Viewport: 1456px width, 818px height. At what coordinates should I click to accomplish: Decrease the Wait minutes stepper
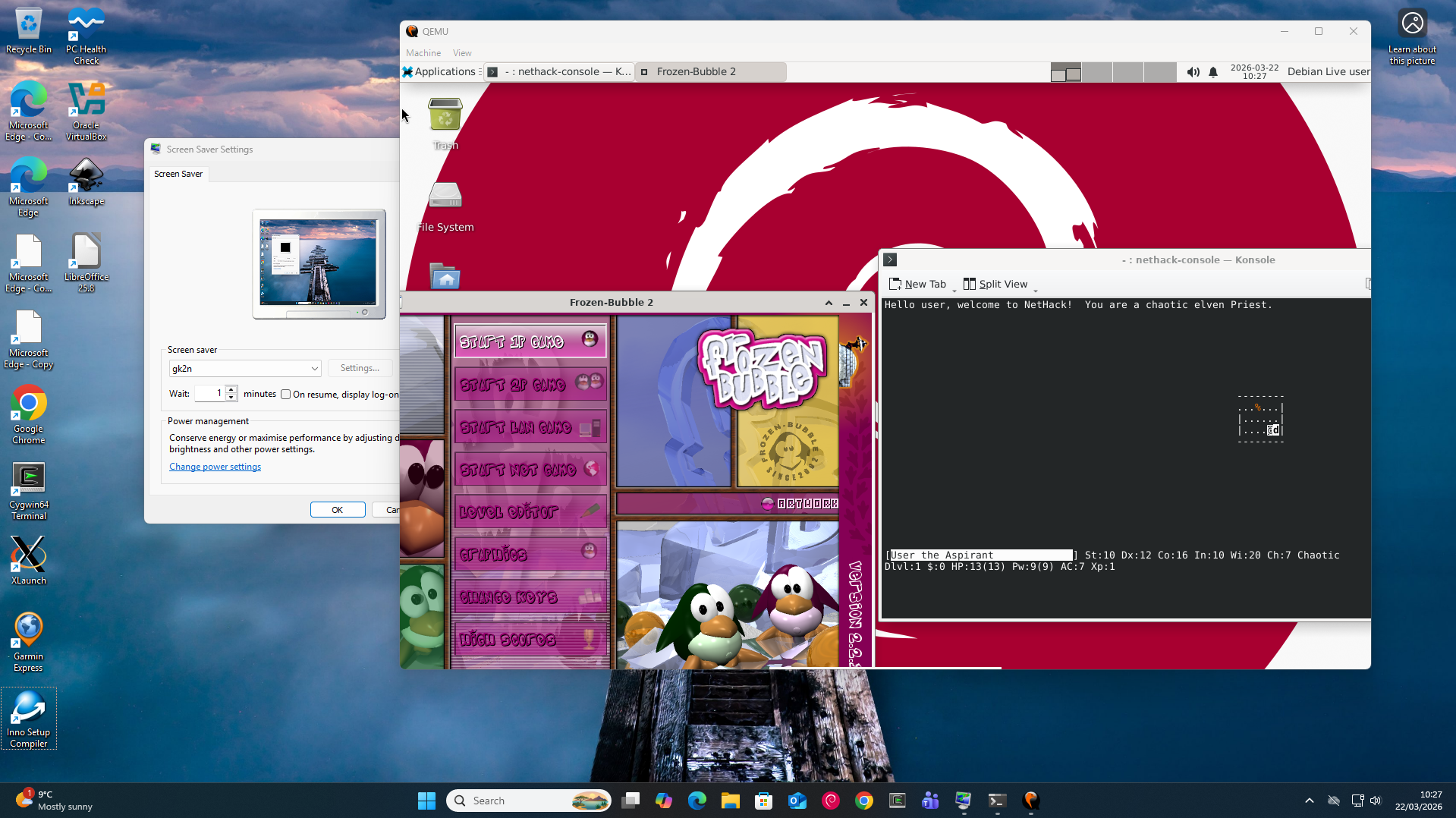coord(231,398)
